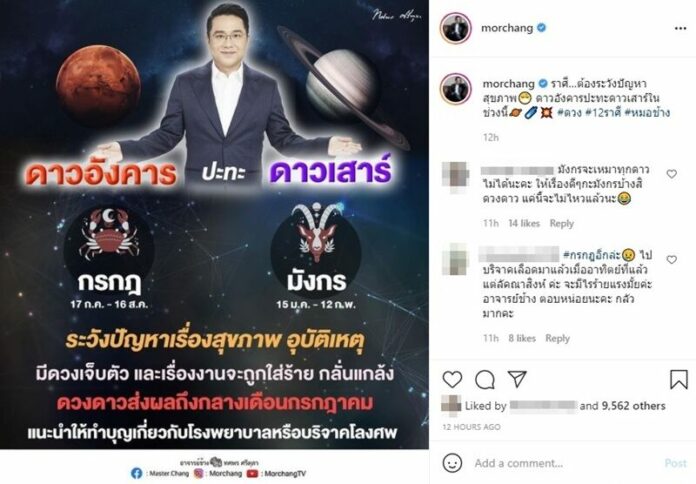Save post with bookmark icon
The width and height of the screenshot is (696, 484).
point(679,380)
